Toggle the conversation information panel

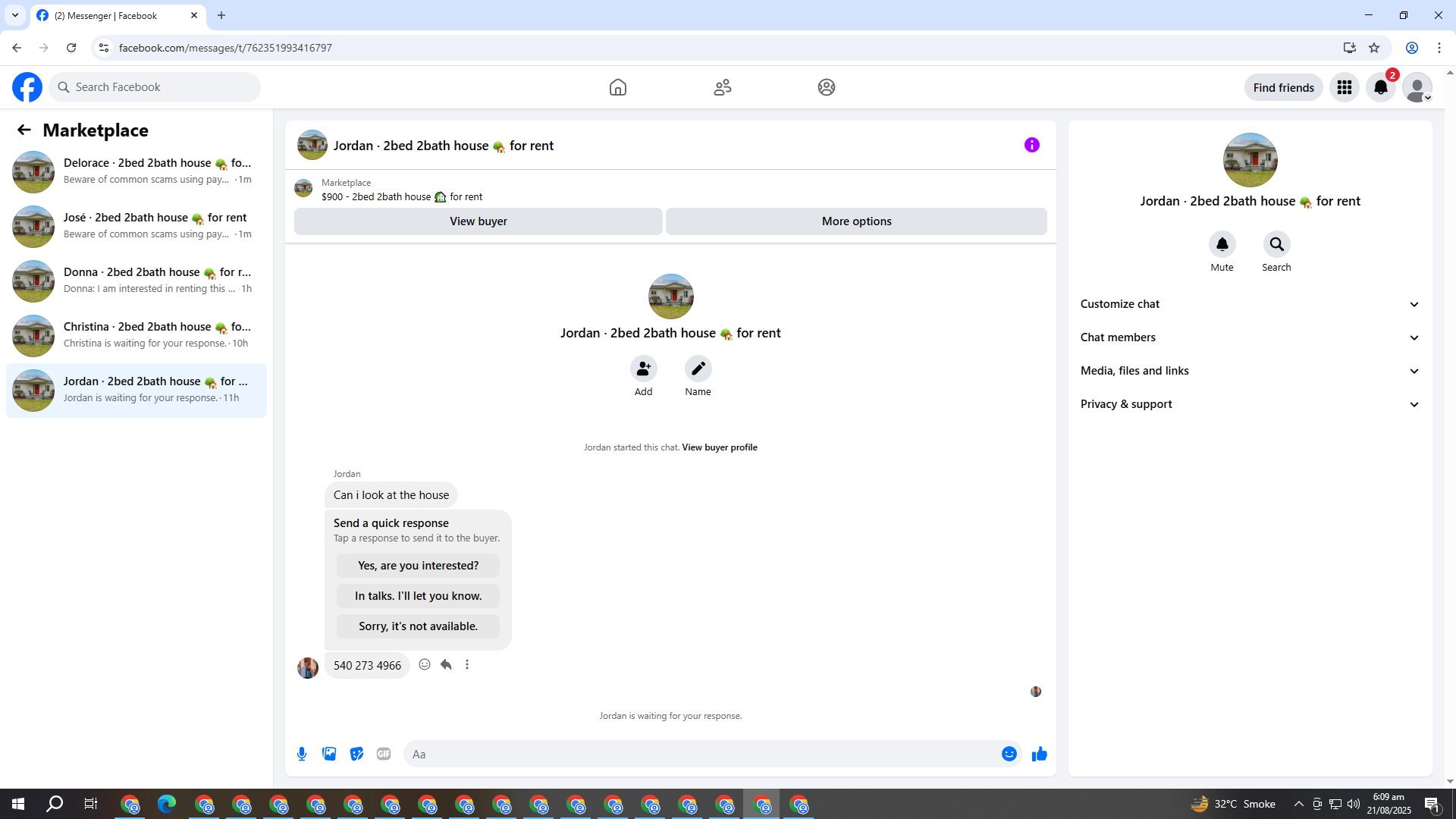pos(1031,145)
